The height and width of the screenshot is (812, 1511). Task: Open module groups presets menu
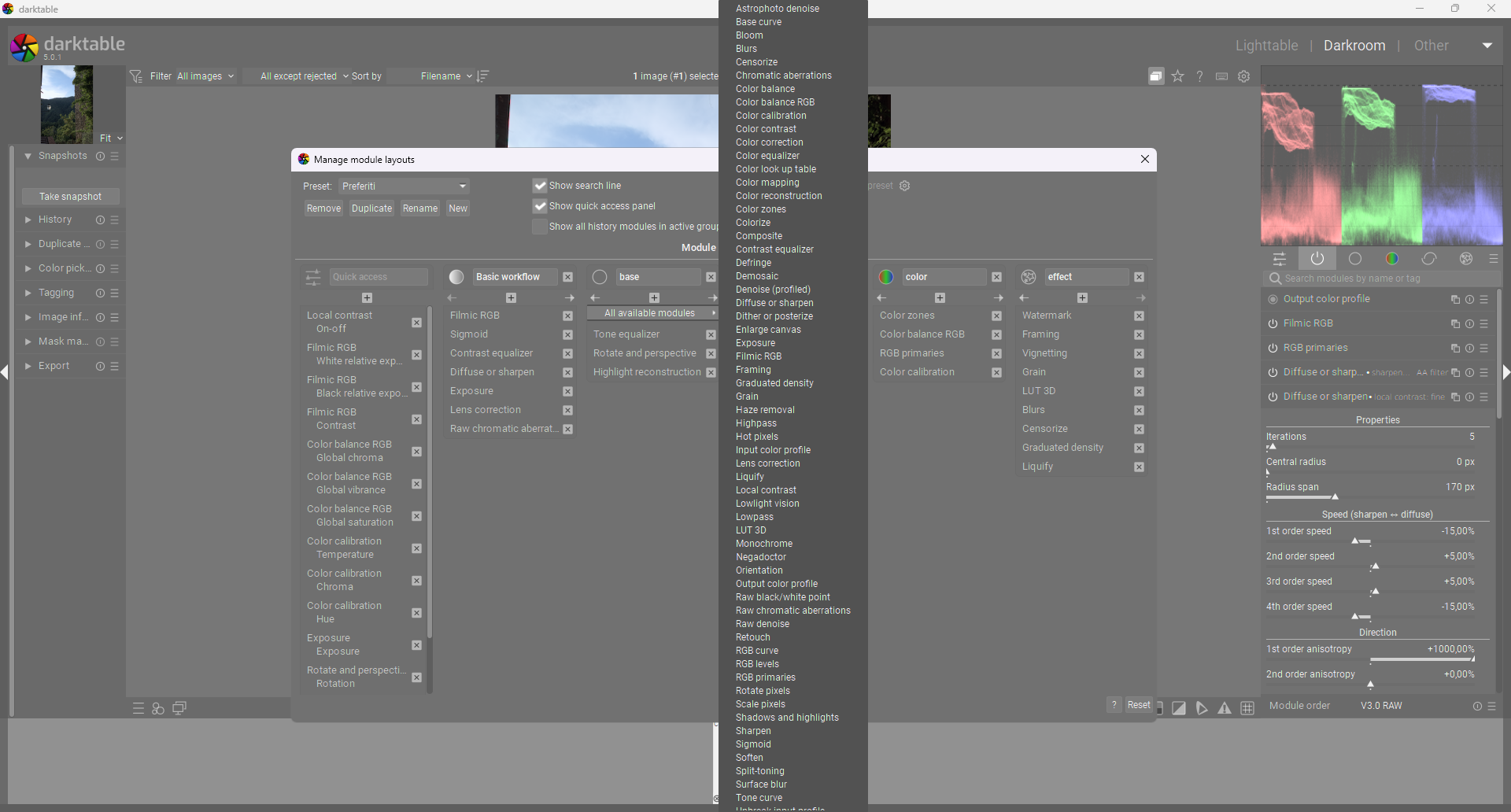click(x=1494, y=258)
